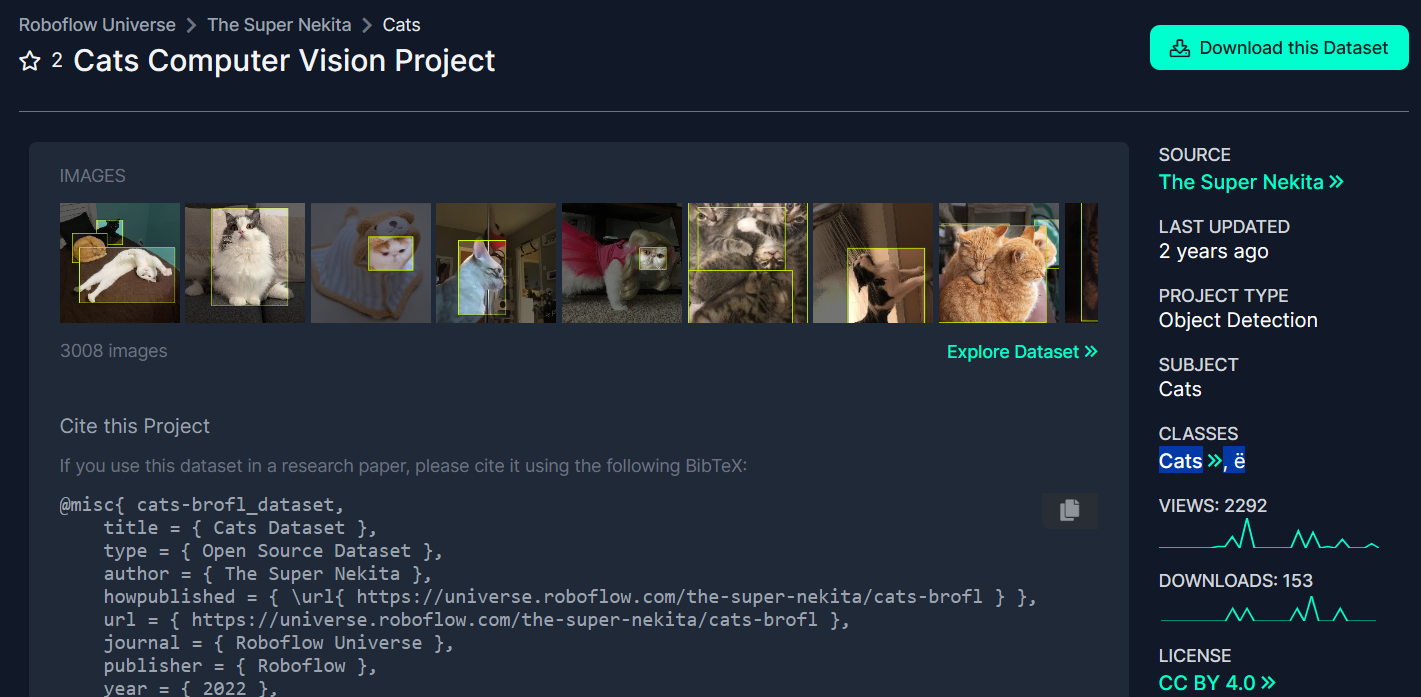Open thumbnail of white cat lying on floor
Screen dimensions: 1421x697
tap(120, 263)
